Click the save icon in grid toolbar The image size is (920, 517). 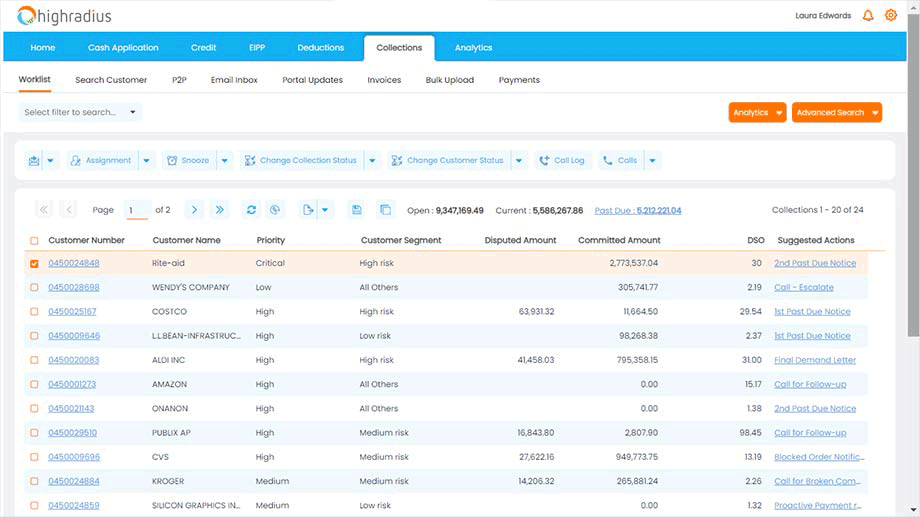point(355,210)
